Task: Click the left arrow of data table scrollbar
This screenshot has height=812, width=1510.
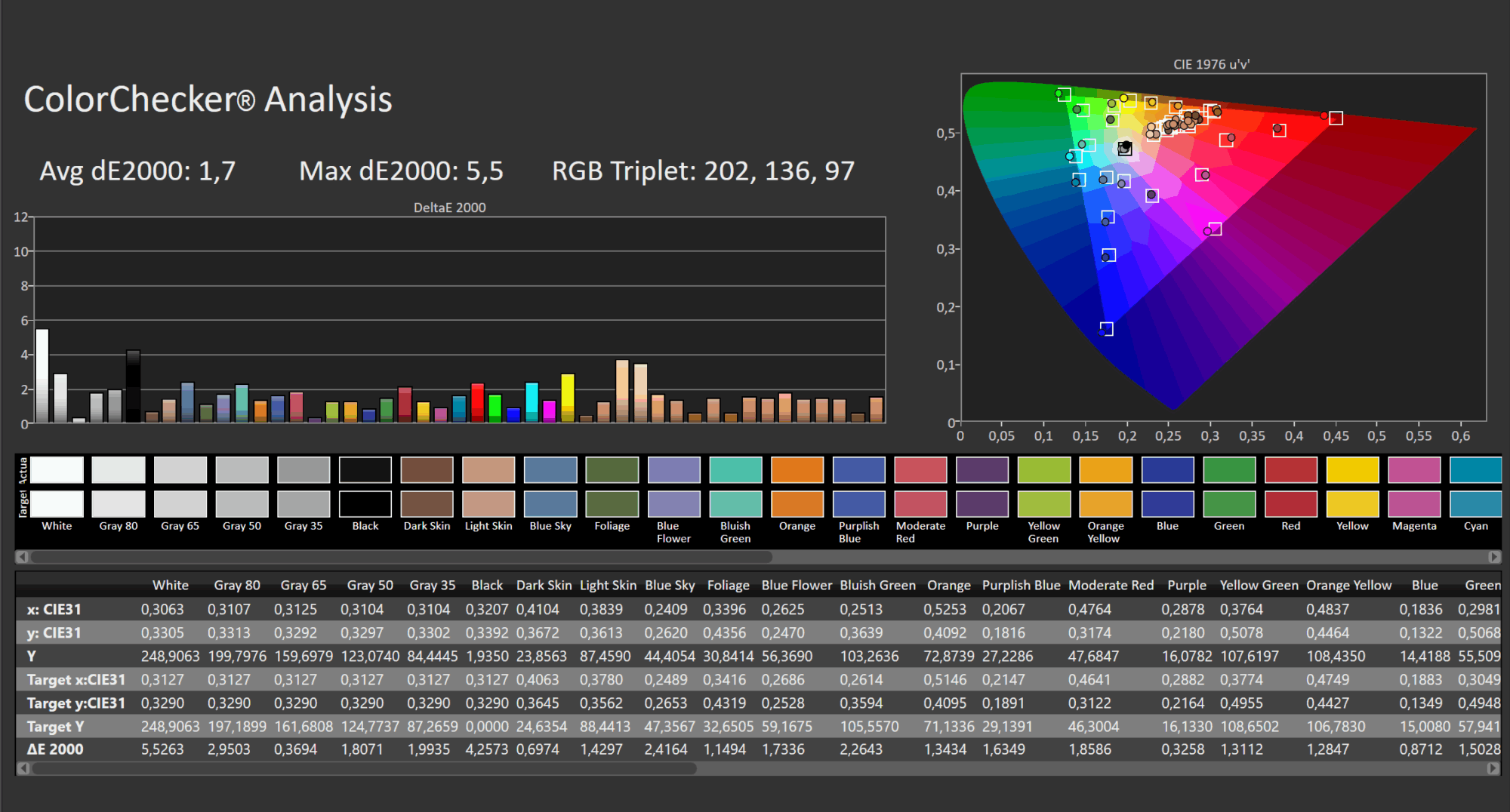Action: [22, 768]
